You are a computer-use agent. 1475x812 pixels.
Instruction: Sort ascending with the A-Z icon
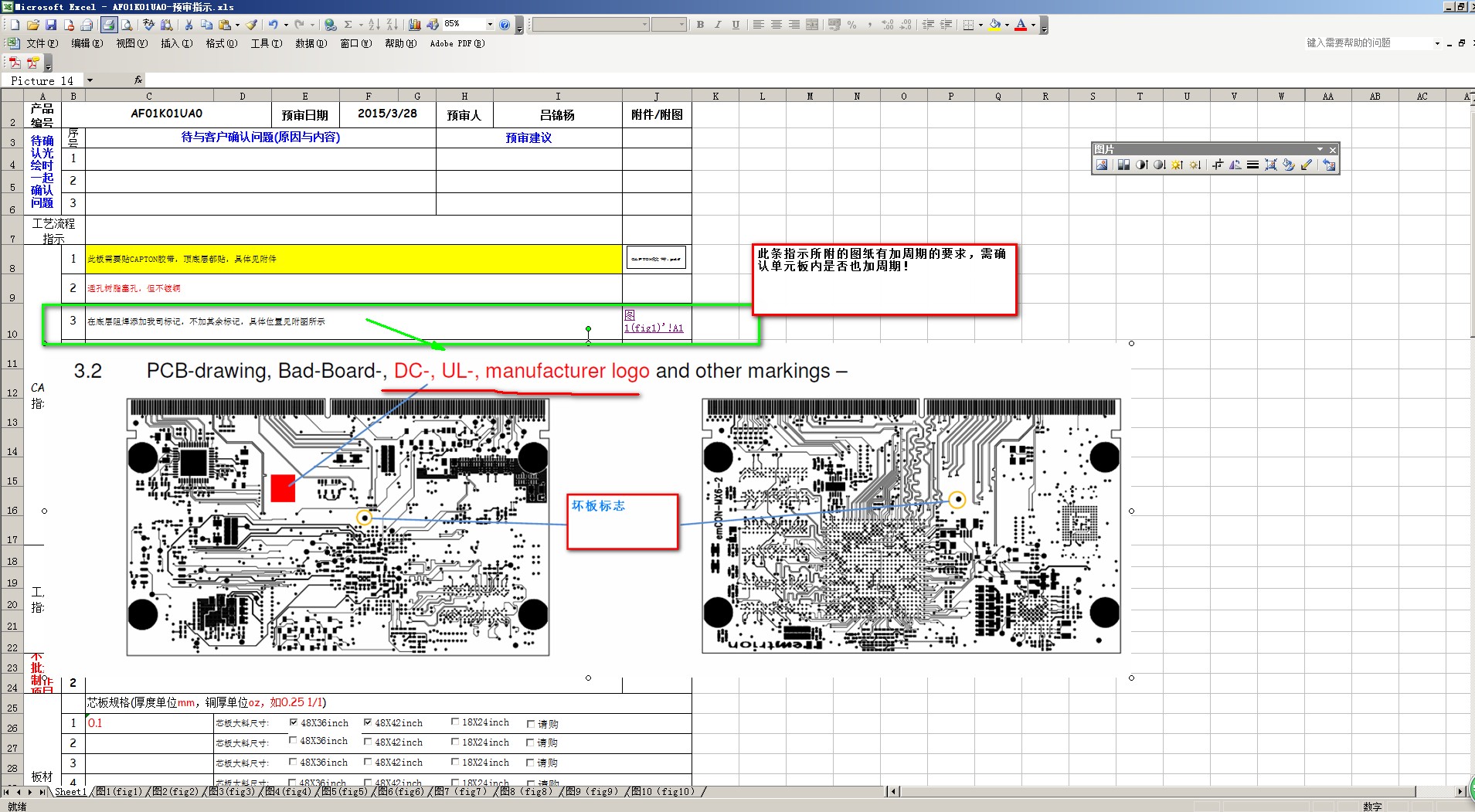pyautogui.click(x=374, y=25)
